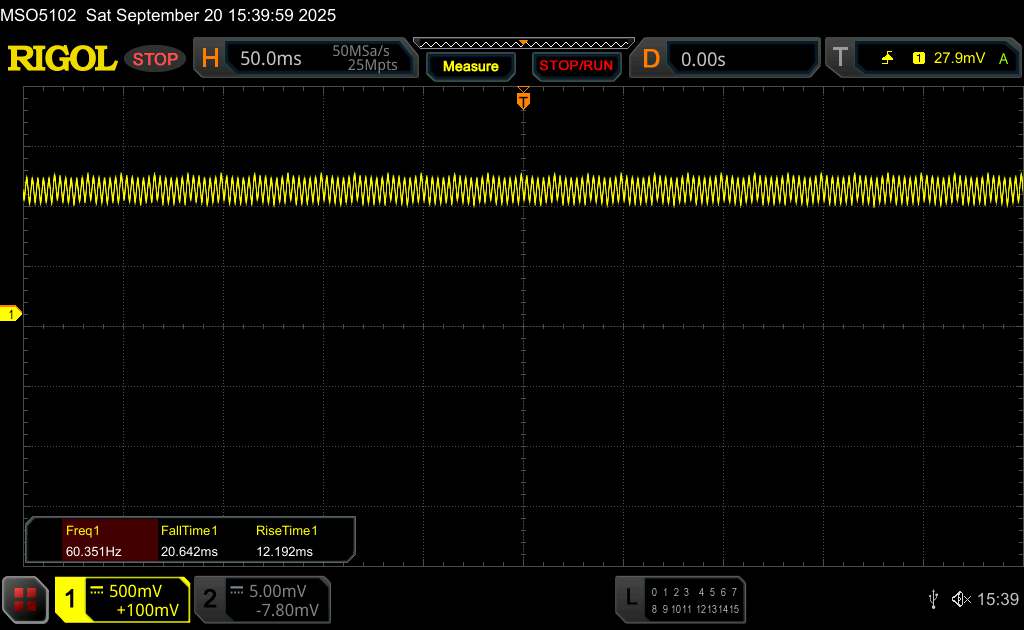Click the orange trigger position marker
The height and width of the screenshot is (630, 1024).
click(522, 99)
